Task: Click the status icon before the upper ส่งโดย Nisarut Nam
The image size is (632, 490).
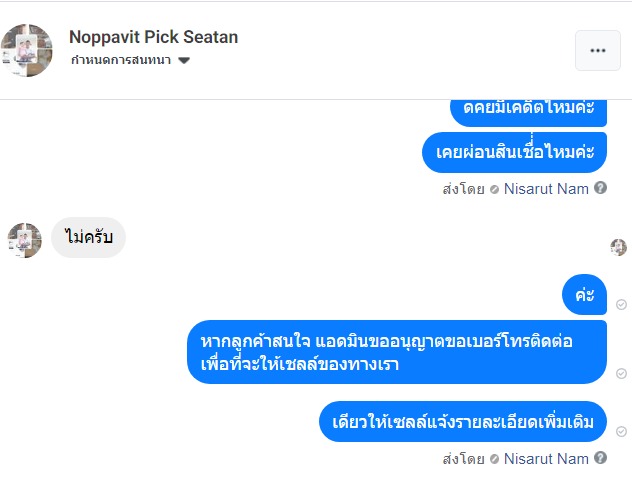Action: (495, 188)
